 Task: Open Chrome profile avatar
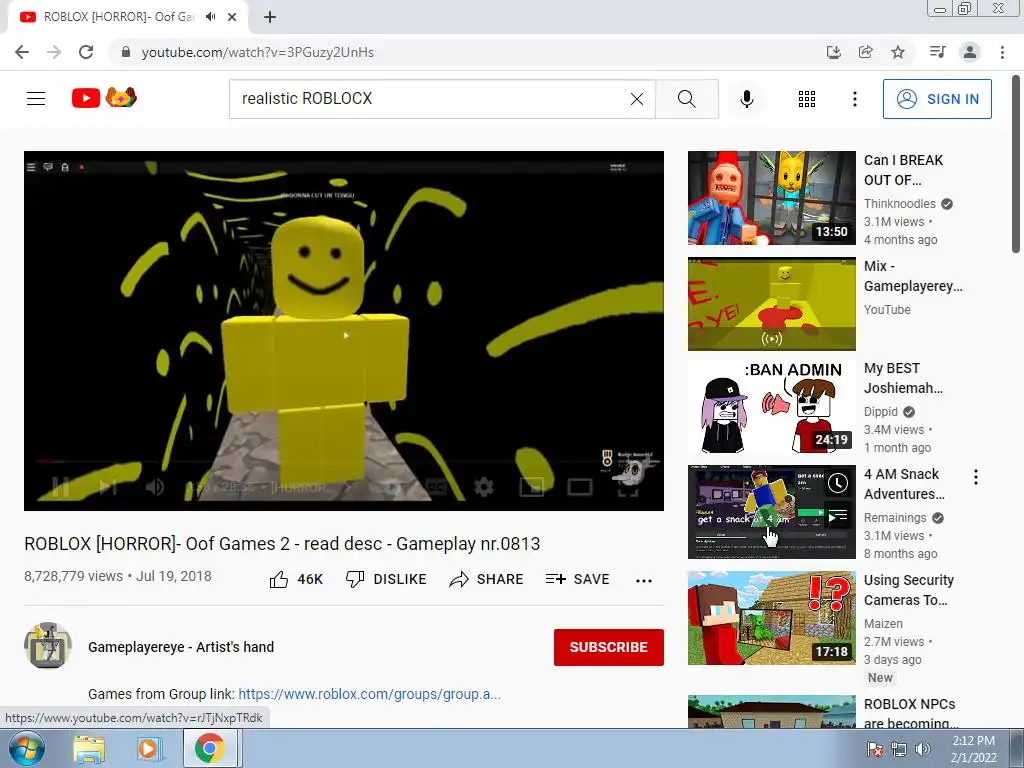point(970,52)
